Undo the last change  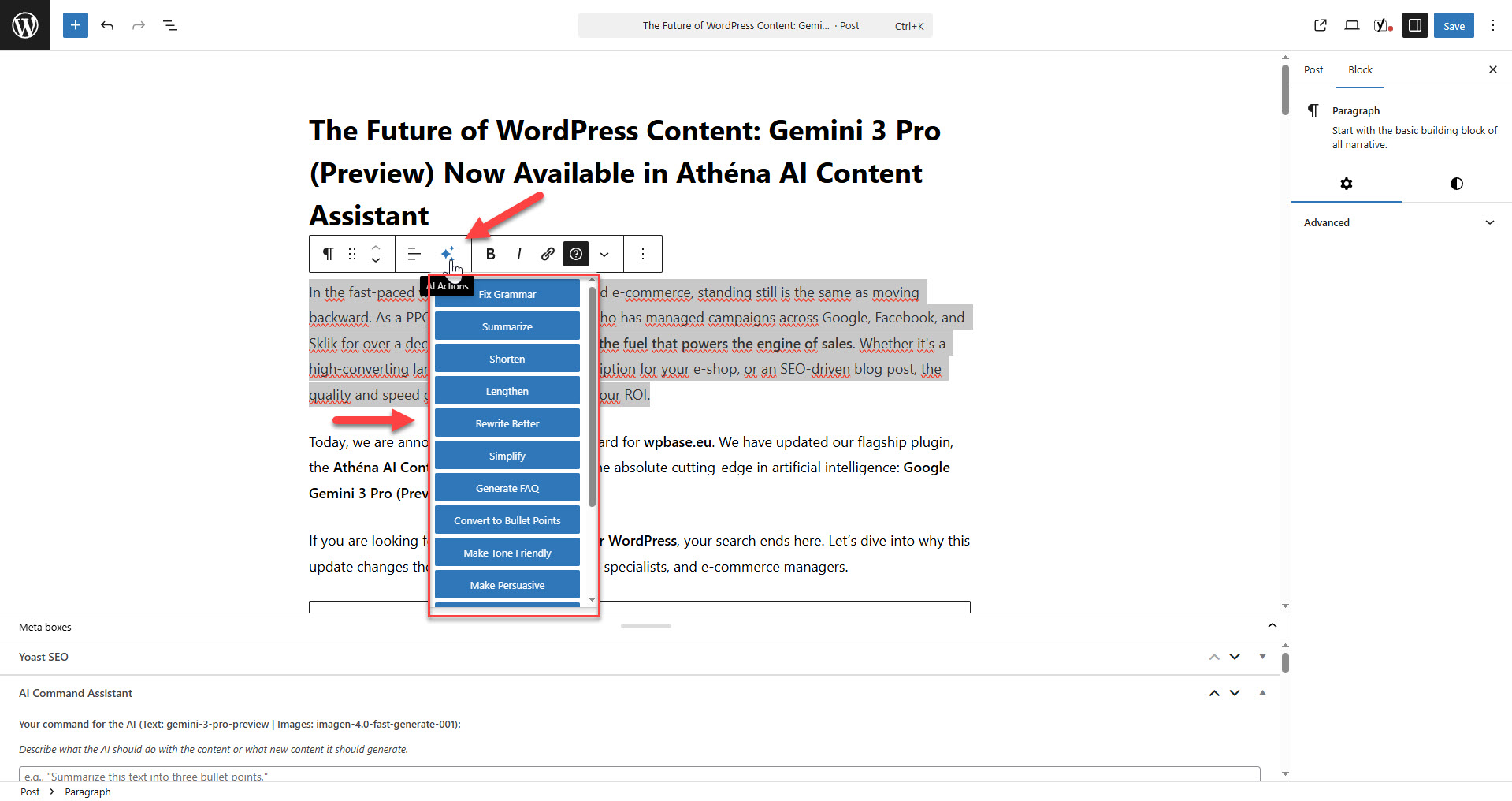click(107, 25)
